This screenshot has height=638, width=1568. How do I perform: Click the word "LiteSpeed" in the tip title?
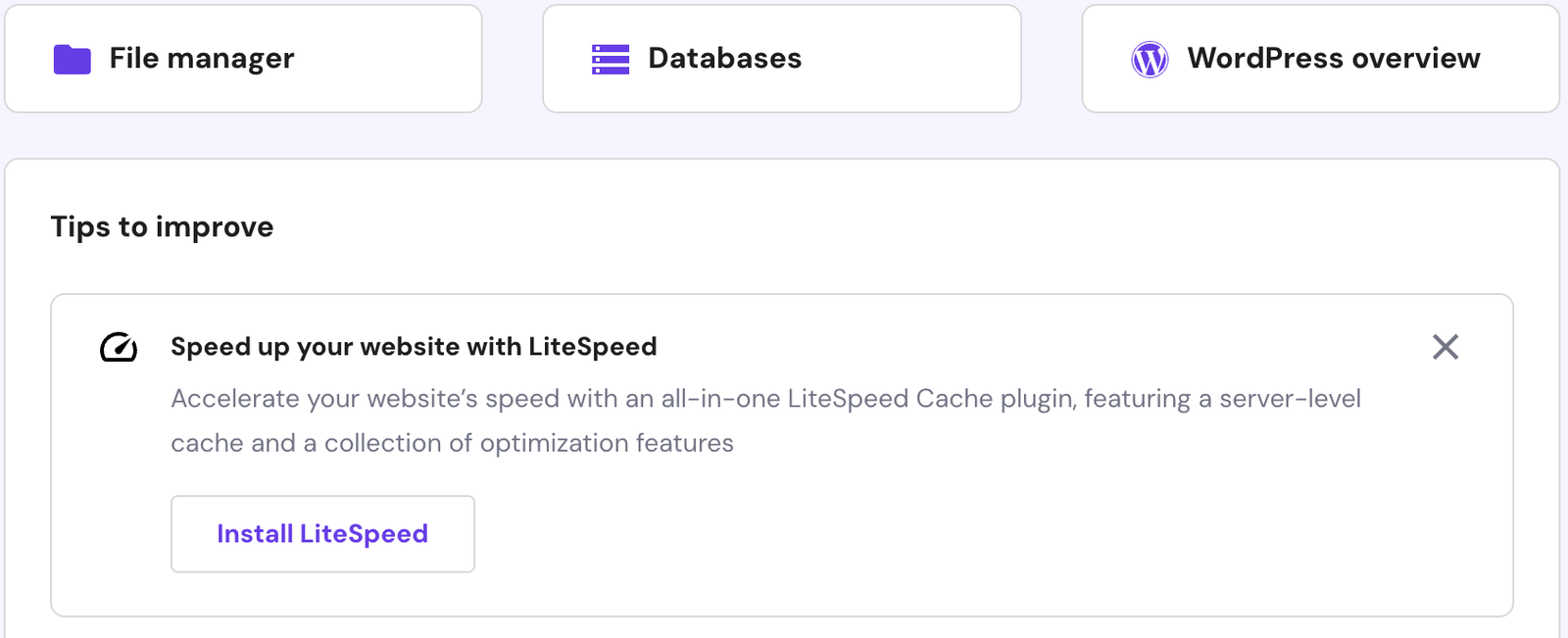593,347
